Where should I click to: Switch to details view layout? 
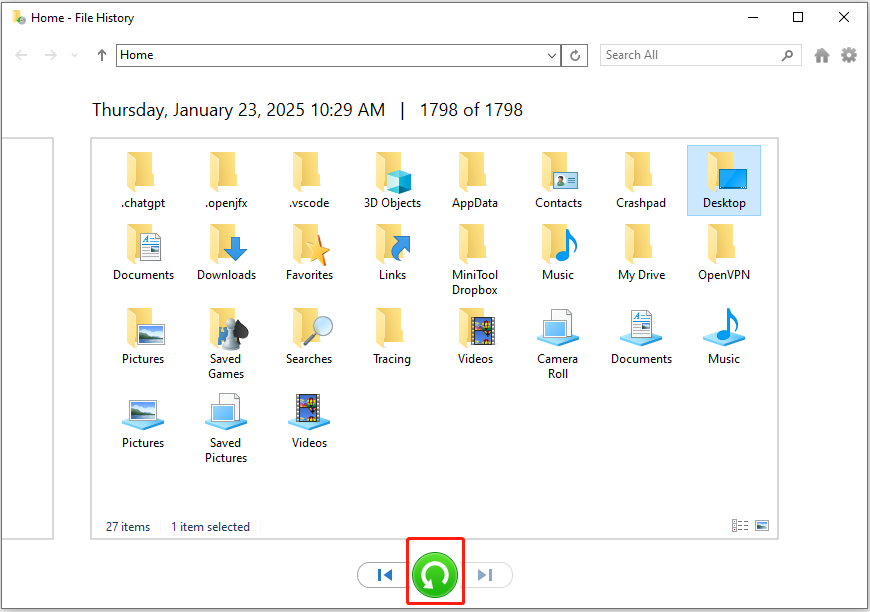[740, 526]
